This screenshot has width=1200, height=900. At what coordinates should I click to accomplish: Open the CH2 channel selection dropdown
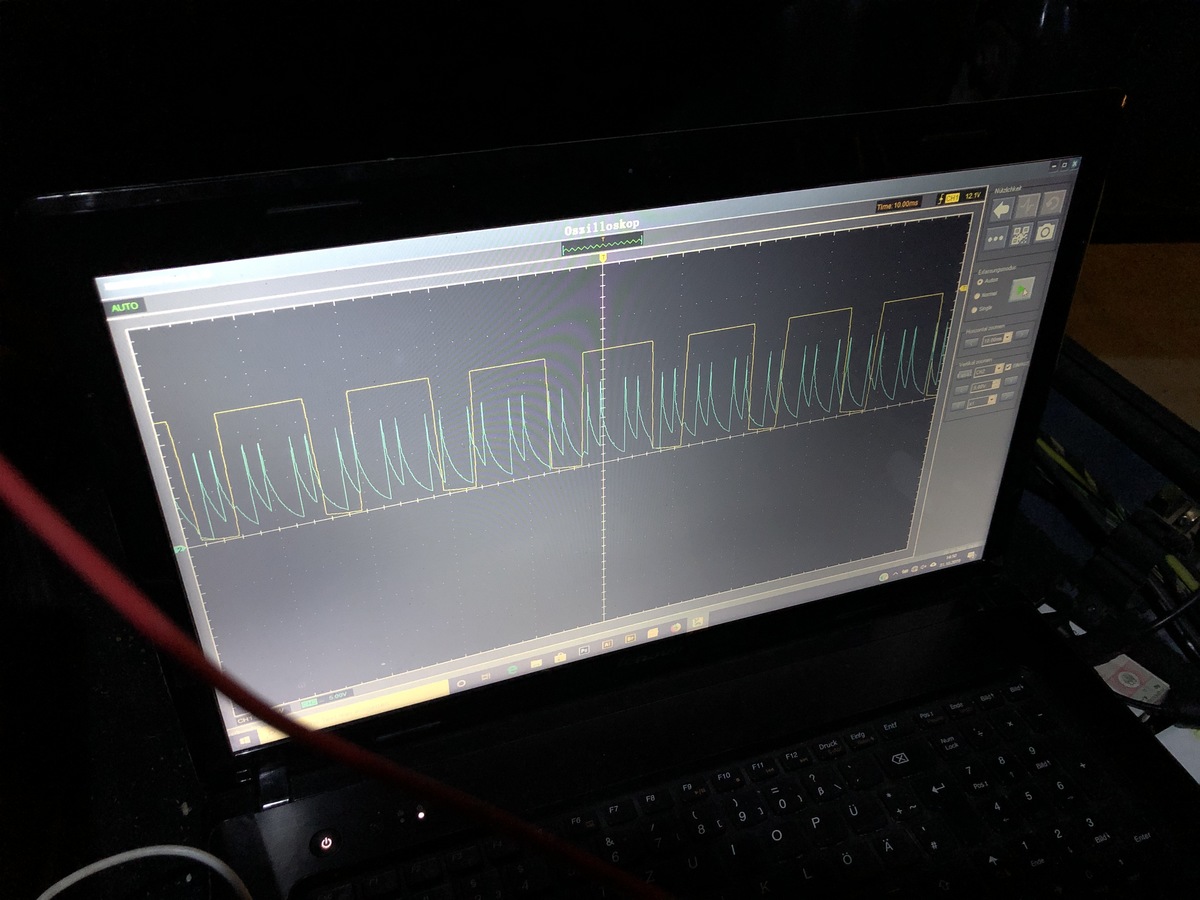[x=988, y=370]
